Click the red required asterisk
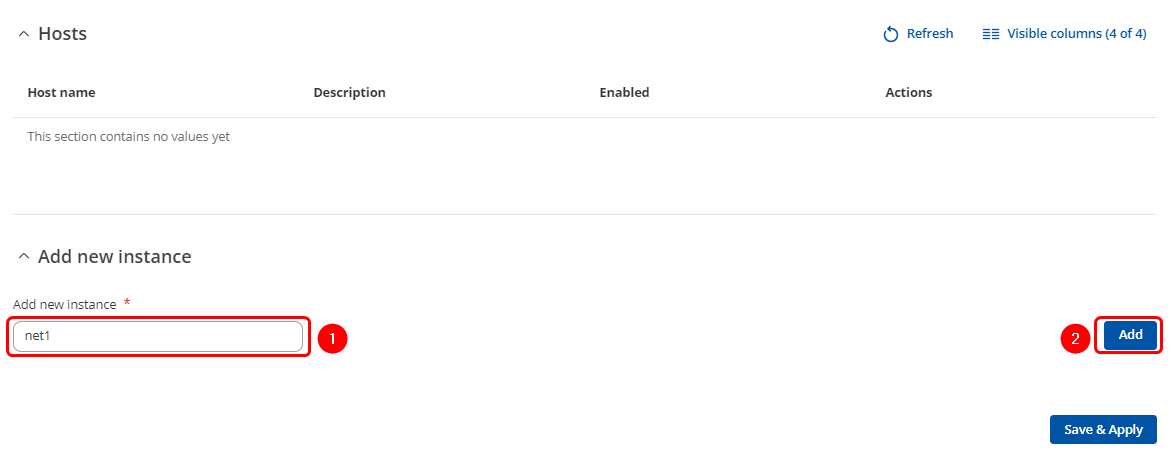 point(127,302)
